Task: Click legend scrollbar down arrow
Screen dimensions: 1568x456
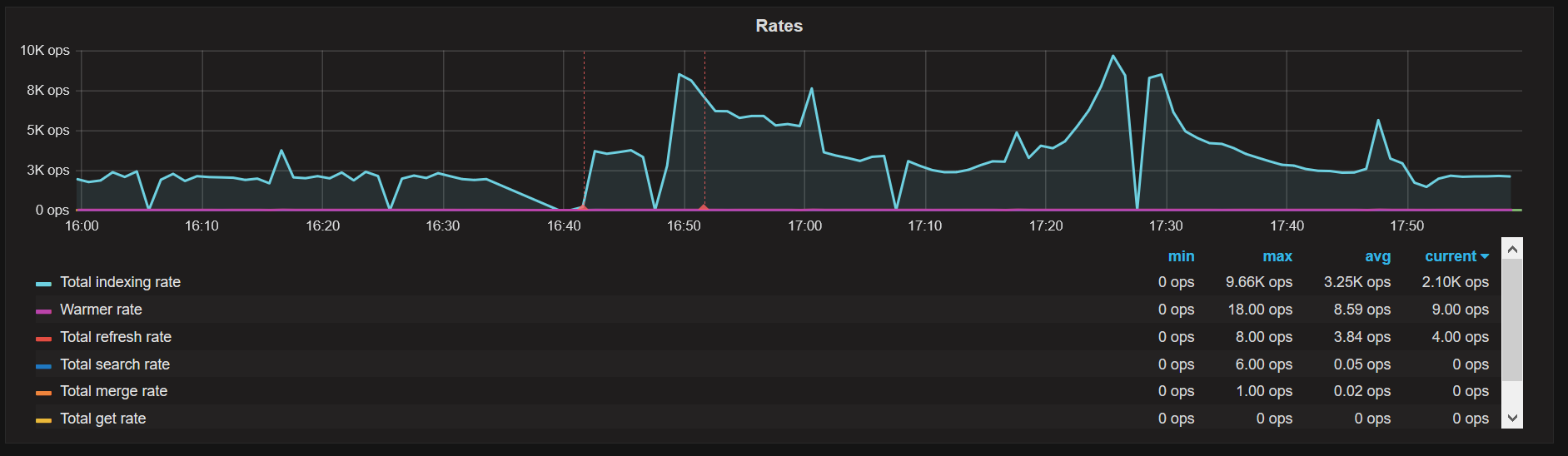Action: (x=1512, y=419)
